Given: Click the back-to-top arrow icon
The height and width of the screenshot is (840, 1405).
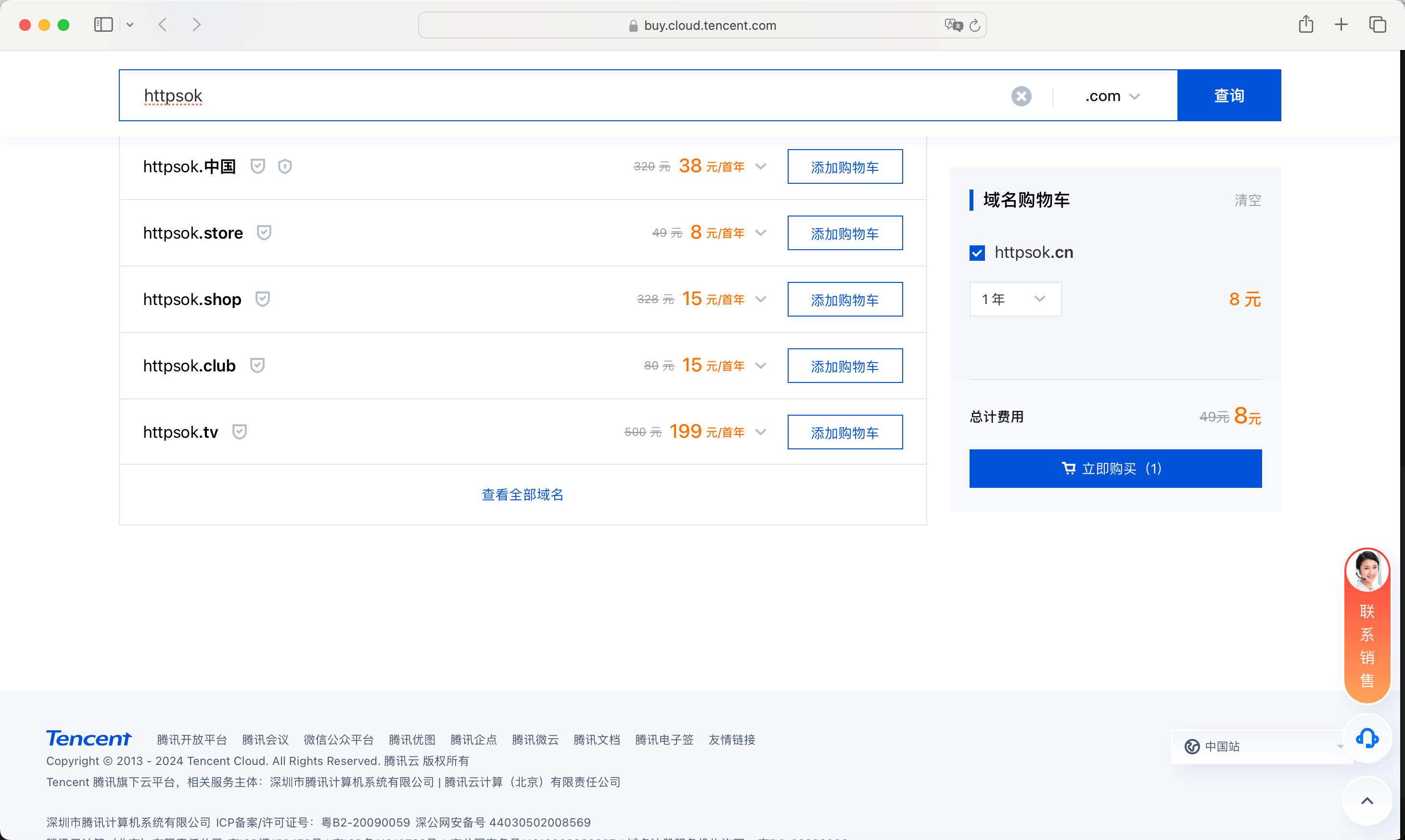Looking at the screenshot, I should [x=1367, y=800].
